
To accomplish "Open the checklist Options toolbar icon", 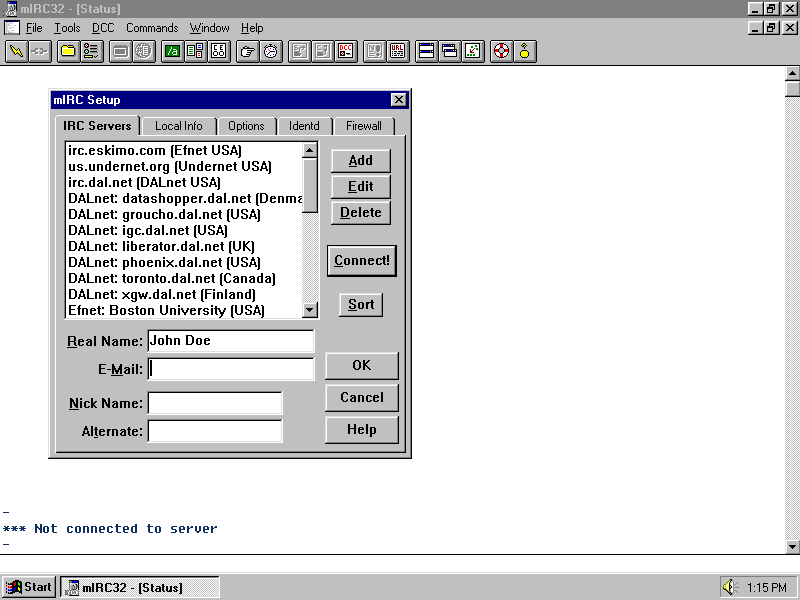I will pyautogui.click(x=91, y=52).
